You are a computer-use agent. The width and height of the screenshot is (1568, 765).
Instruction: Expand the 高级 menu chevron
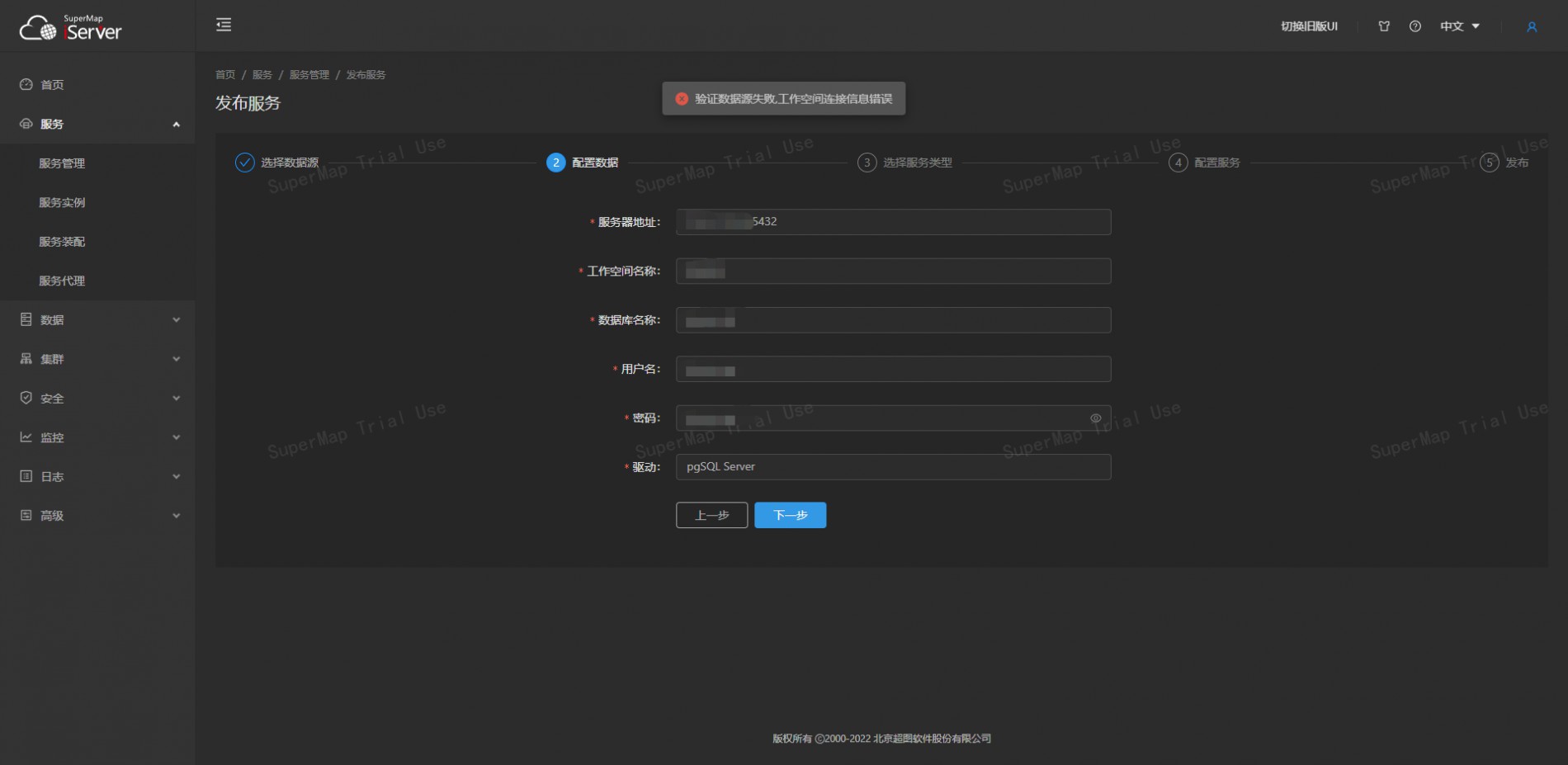pos(176,516)
